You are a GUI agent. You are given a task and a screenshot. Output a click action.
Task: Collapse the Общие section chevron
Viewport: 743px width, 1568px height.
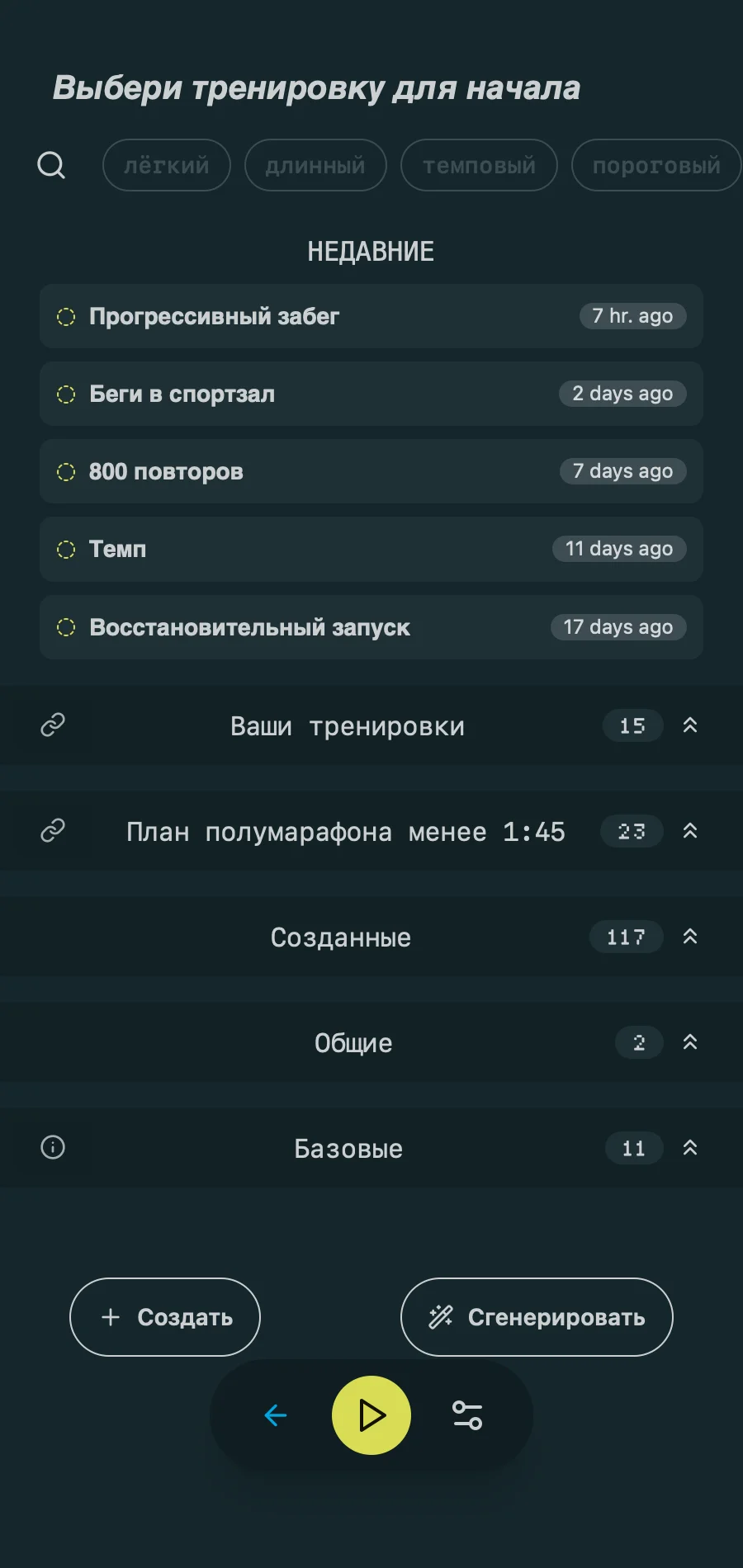(690, 1042)
